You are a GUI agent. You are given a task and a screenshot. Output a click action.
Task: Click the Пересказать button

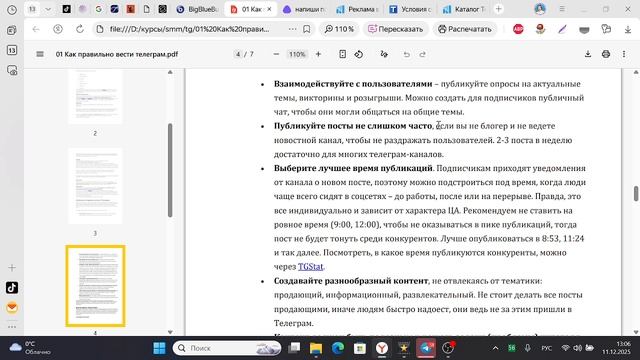pyautogui.click(x=396, y=29)
